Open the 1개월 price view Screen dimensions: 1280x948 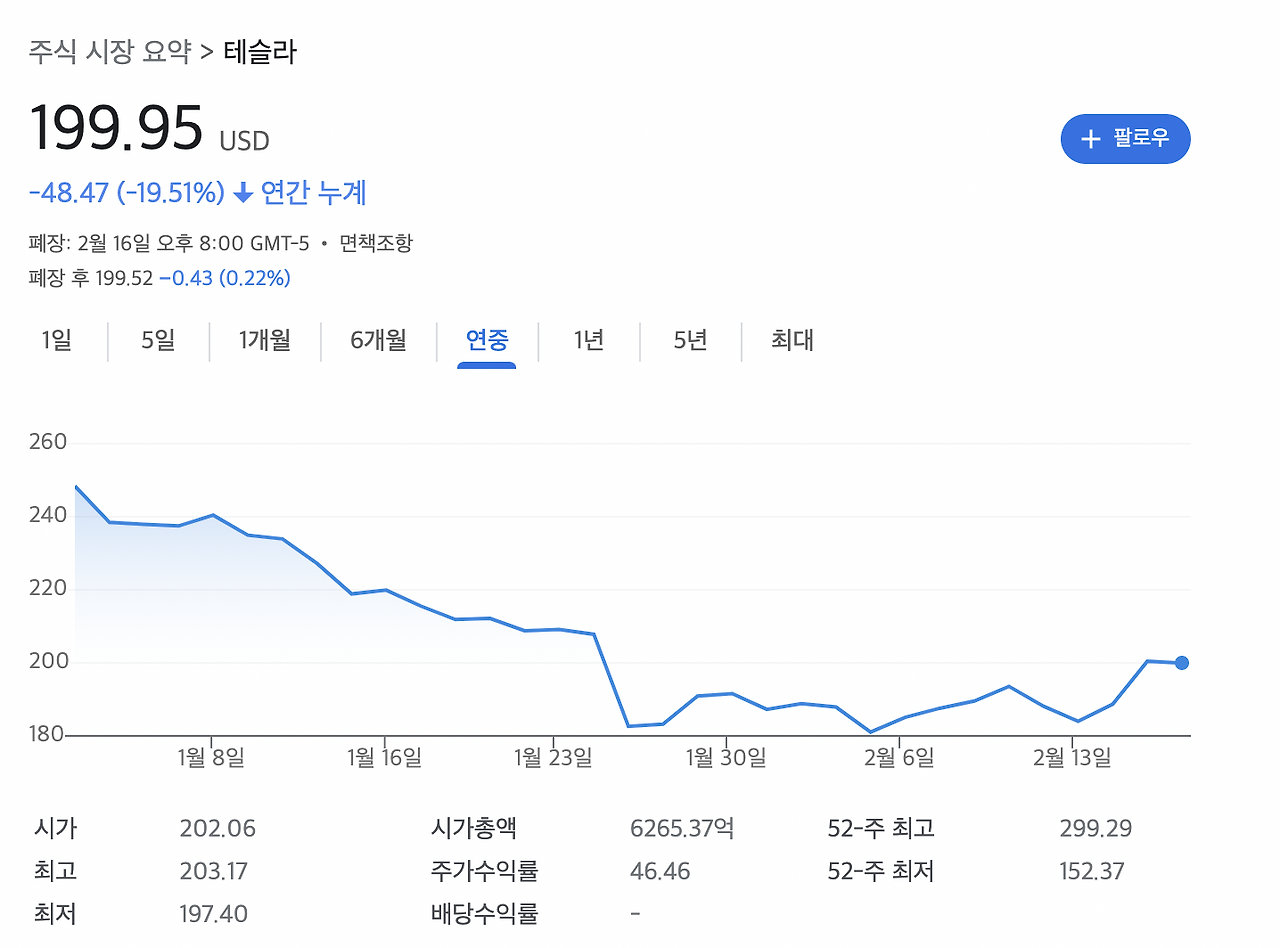pos(264,341)
